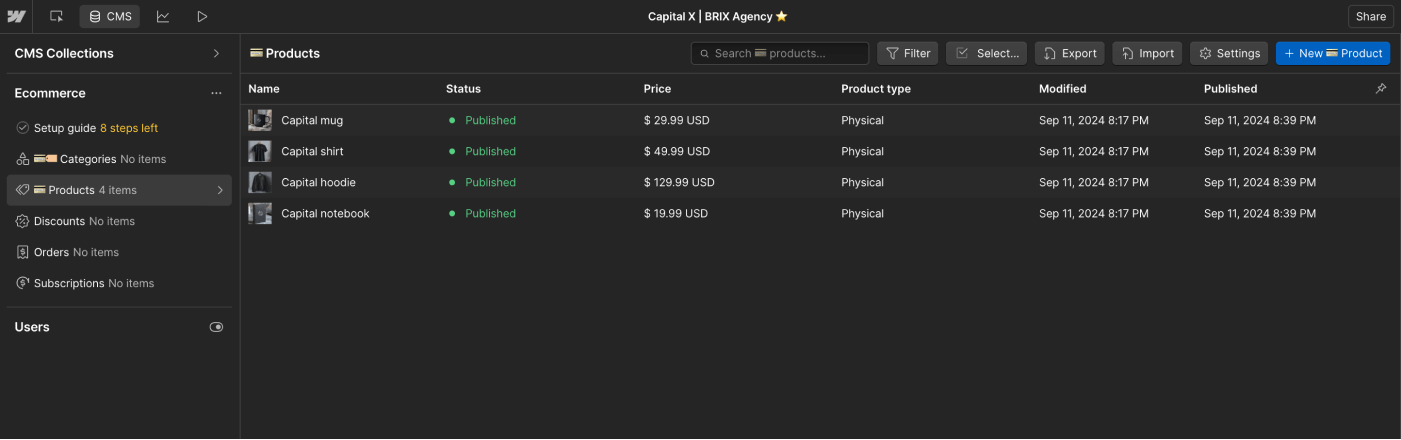Pin the table columns using pin icon
The image size is (1401, 440).
[x=1381, y=89]
